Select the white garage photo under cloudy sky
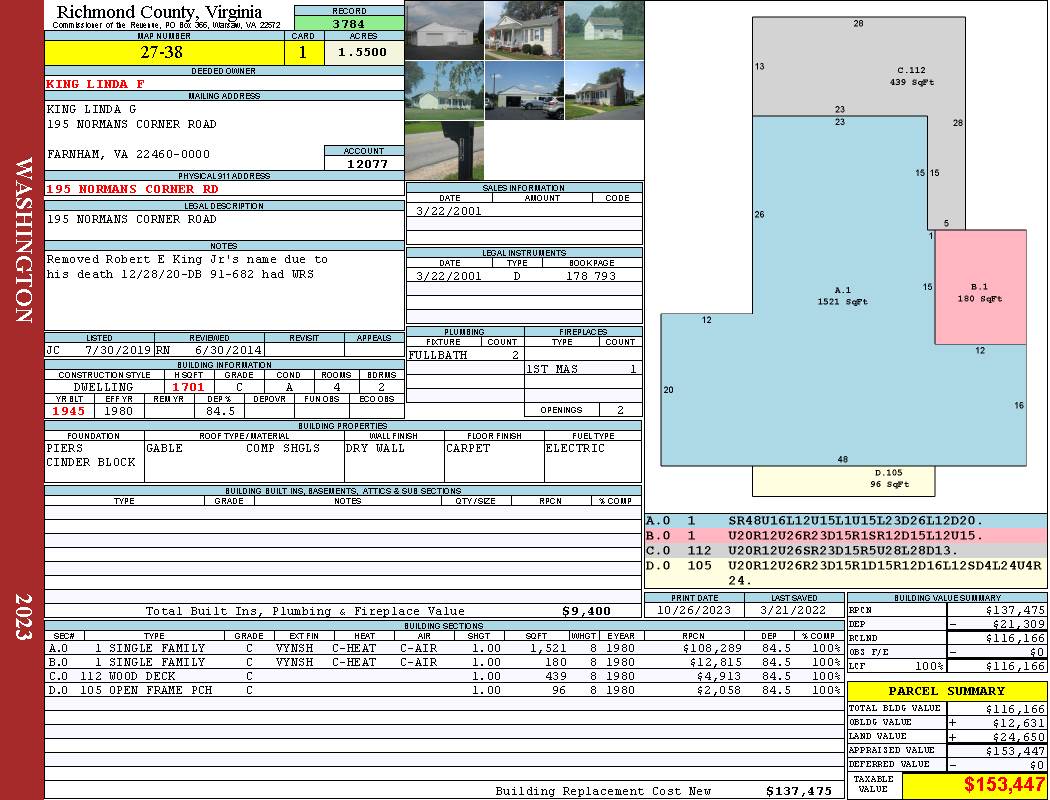 [x=444, y=30]
